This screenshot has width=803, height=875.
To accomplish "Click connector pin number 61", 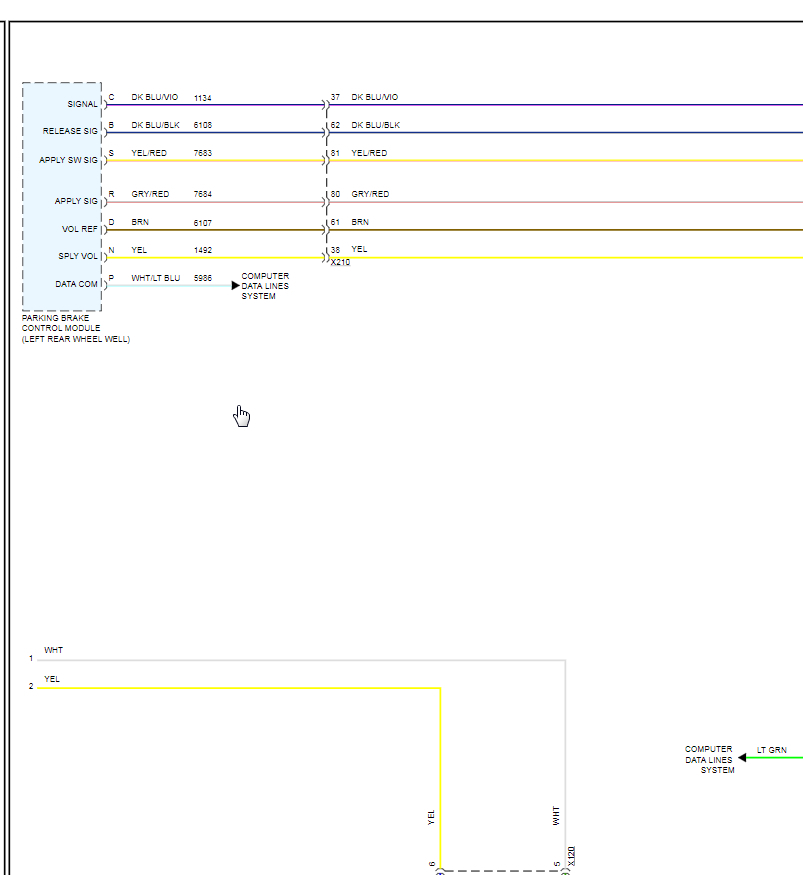I will 335,222.
